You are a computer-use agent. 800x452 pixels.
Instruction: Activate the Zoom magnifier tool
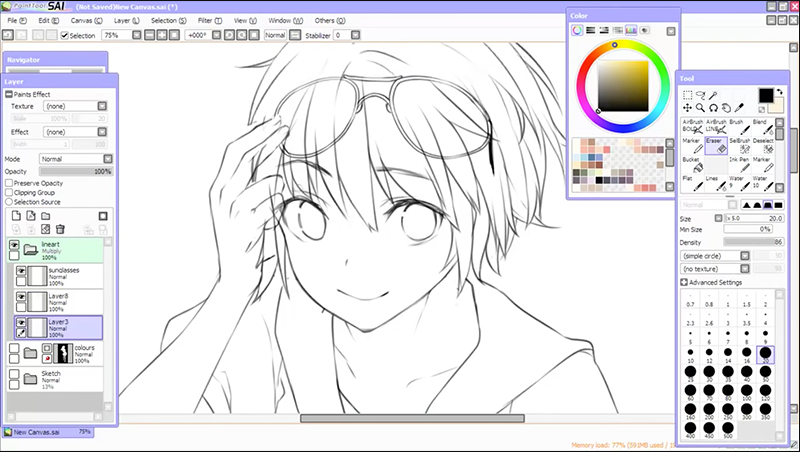[x=701, y=107]
